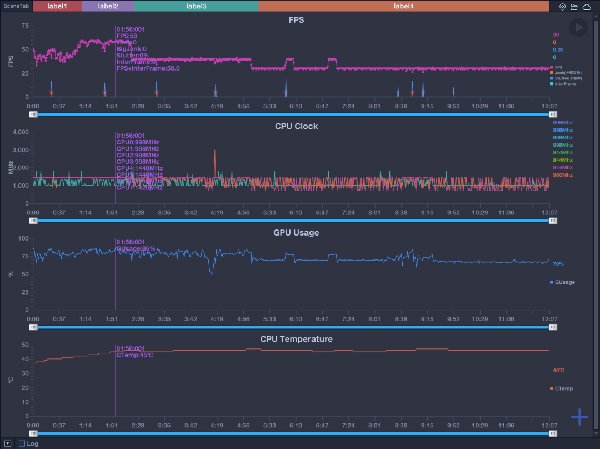Click the SceneTab label

16,6
